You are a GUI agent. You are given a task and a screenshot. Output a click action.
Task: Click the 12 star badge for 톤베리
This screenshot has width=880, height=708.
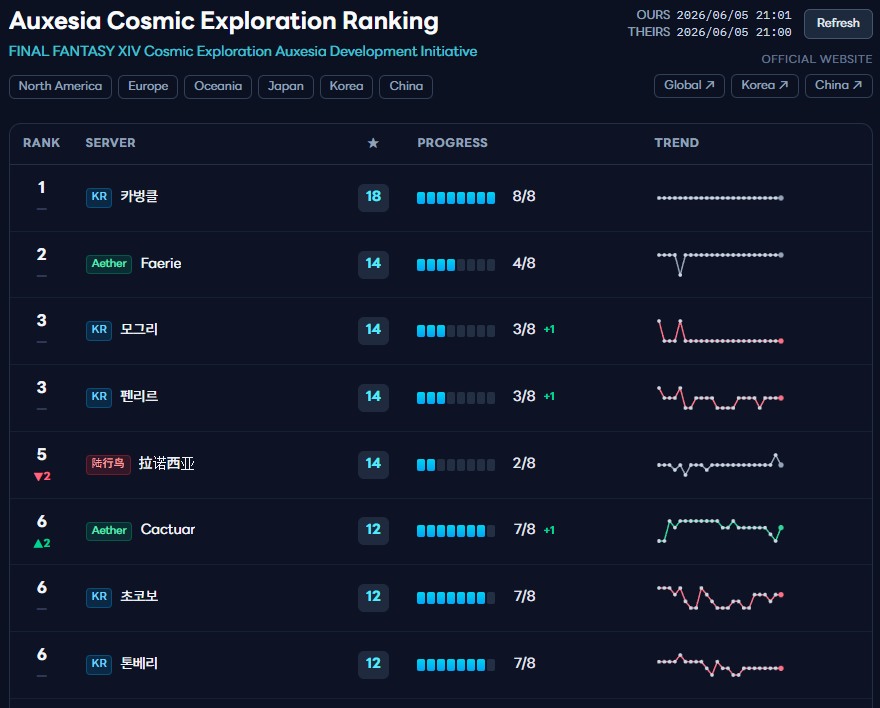373,664
